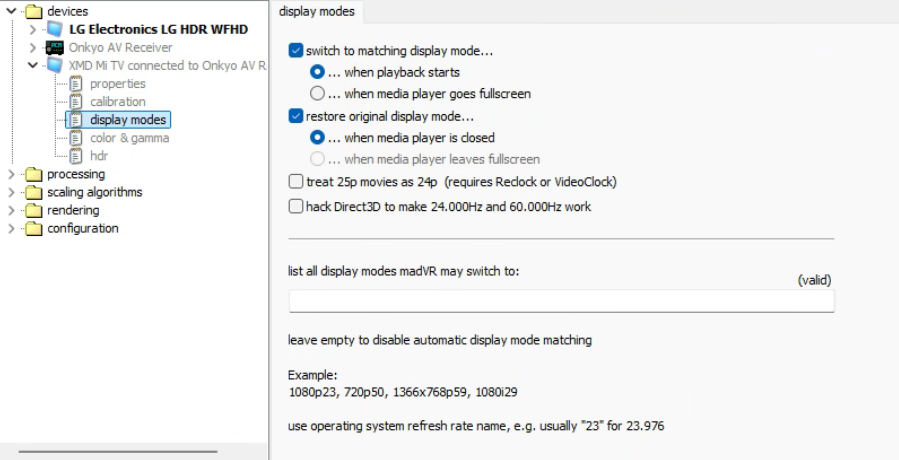Enable the hack Direct3D checkbox
The image size is (899, 460).
(x=295, y=206)
